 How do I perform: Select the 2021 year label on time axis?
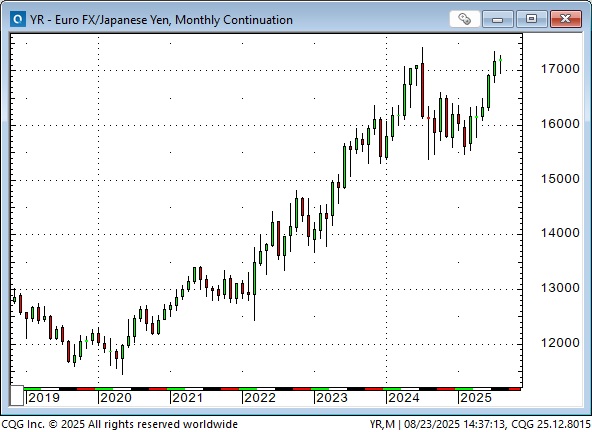188,398
